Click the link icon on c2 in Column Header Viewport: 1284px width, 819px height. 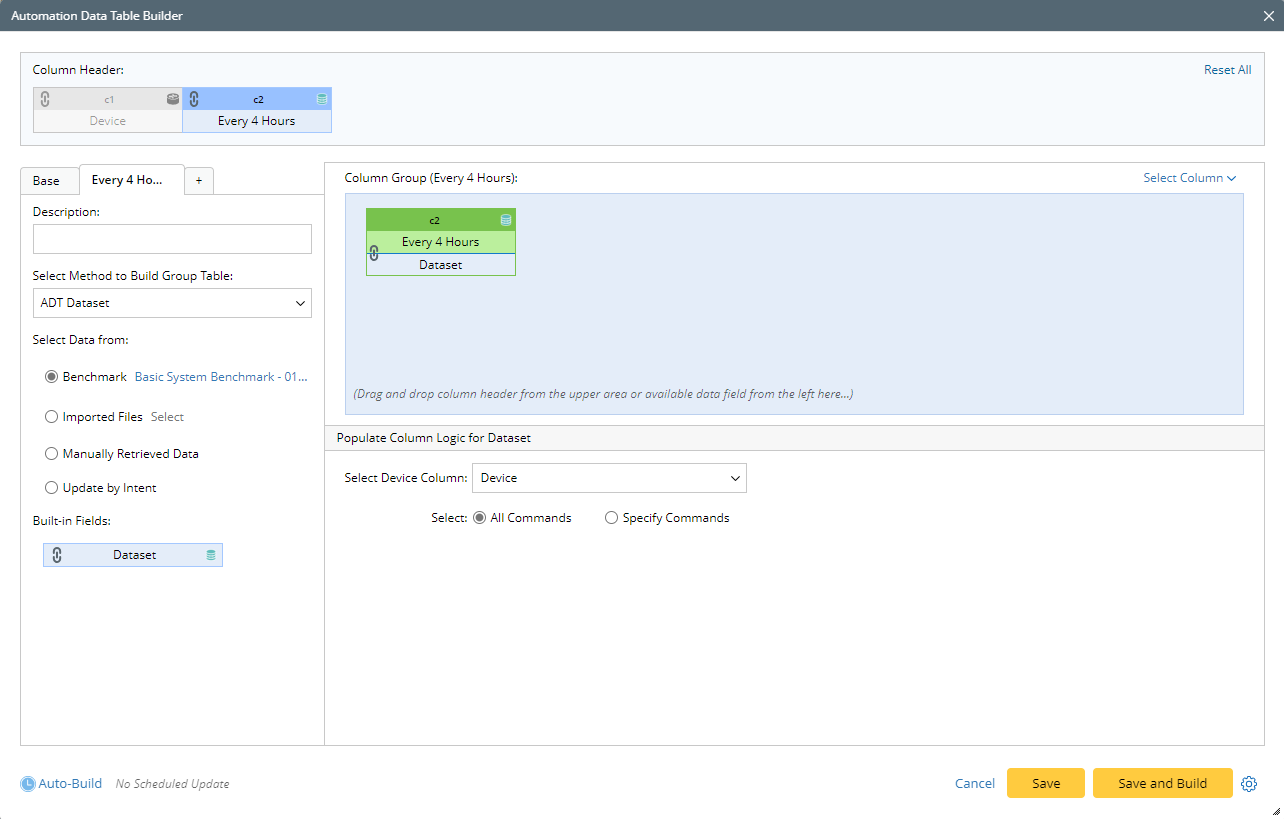point(194,99)
